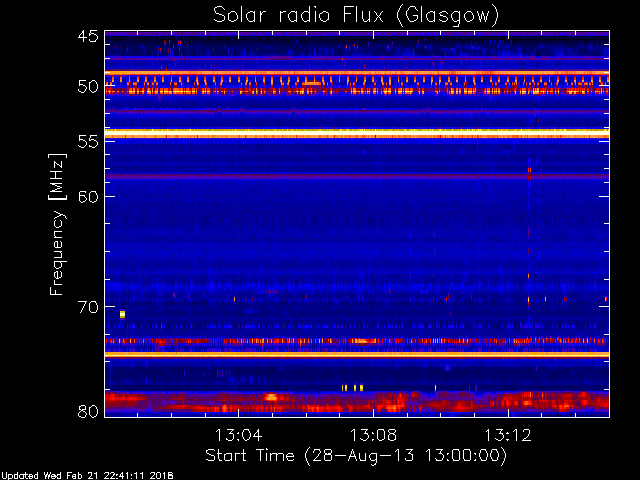Click the bright yellow blob near 70 MHz
Image resolution: width=640 pixels, height=480 pixels.
(x=122, y=314)
